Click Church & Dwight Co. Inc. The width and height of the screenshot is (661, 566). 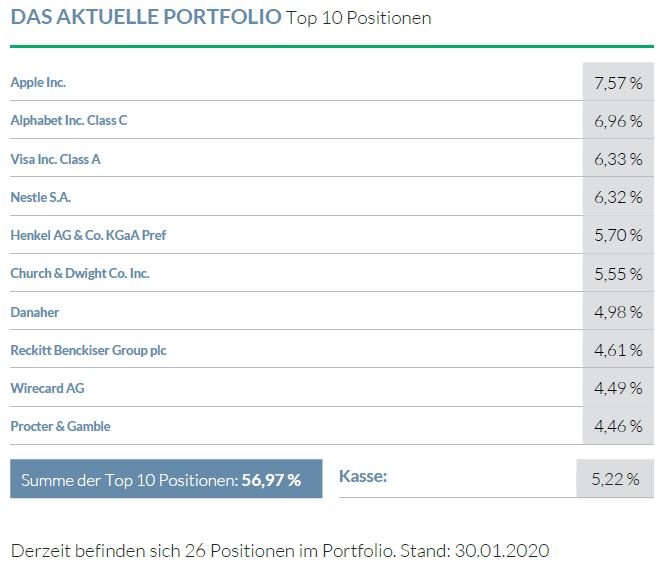79,273
